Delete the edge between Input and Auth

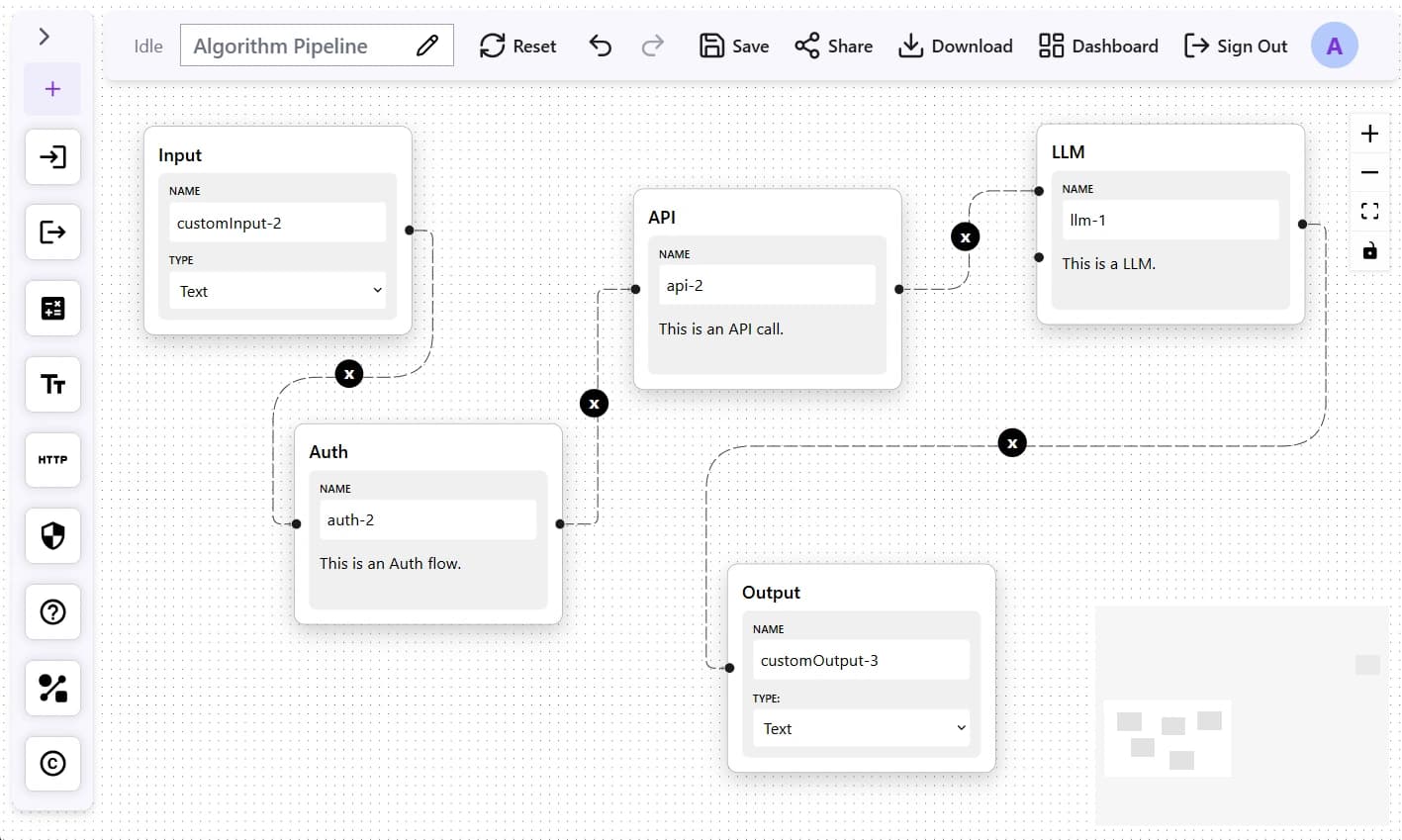(x=349, y=374)
